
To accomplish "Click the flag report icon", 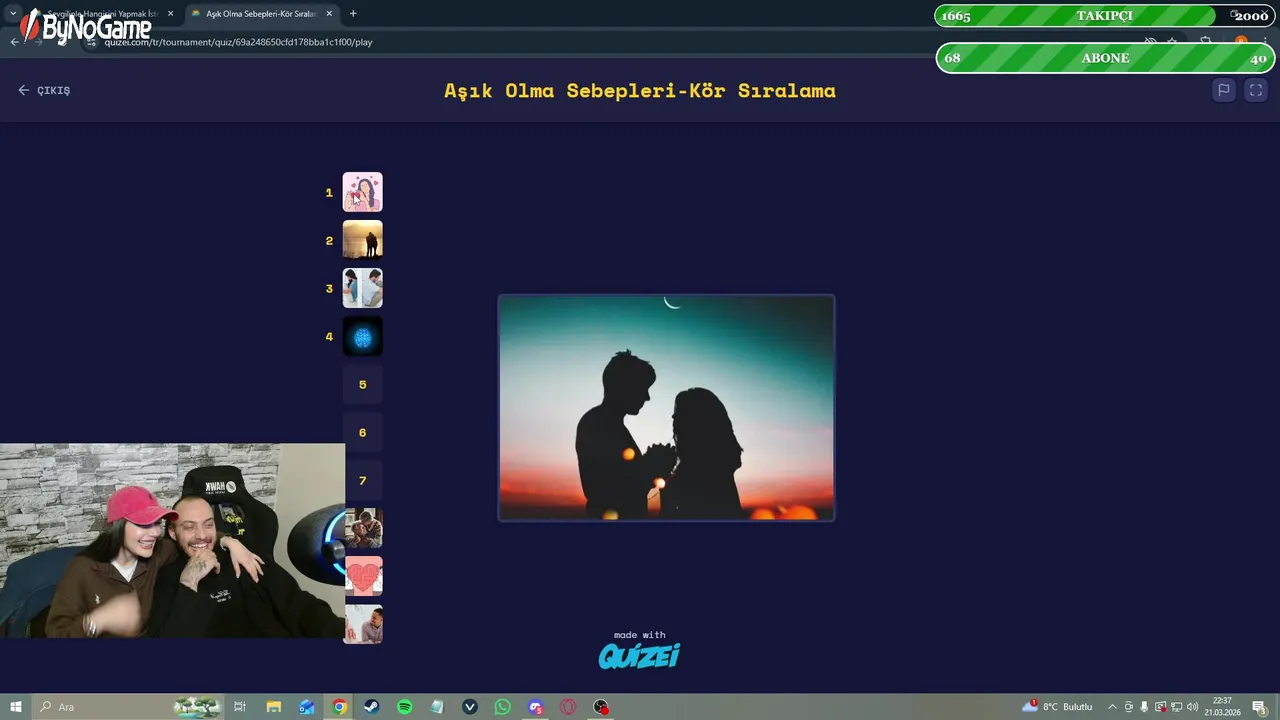I will 1223,90.
